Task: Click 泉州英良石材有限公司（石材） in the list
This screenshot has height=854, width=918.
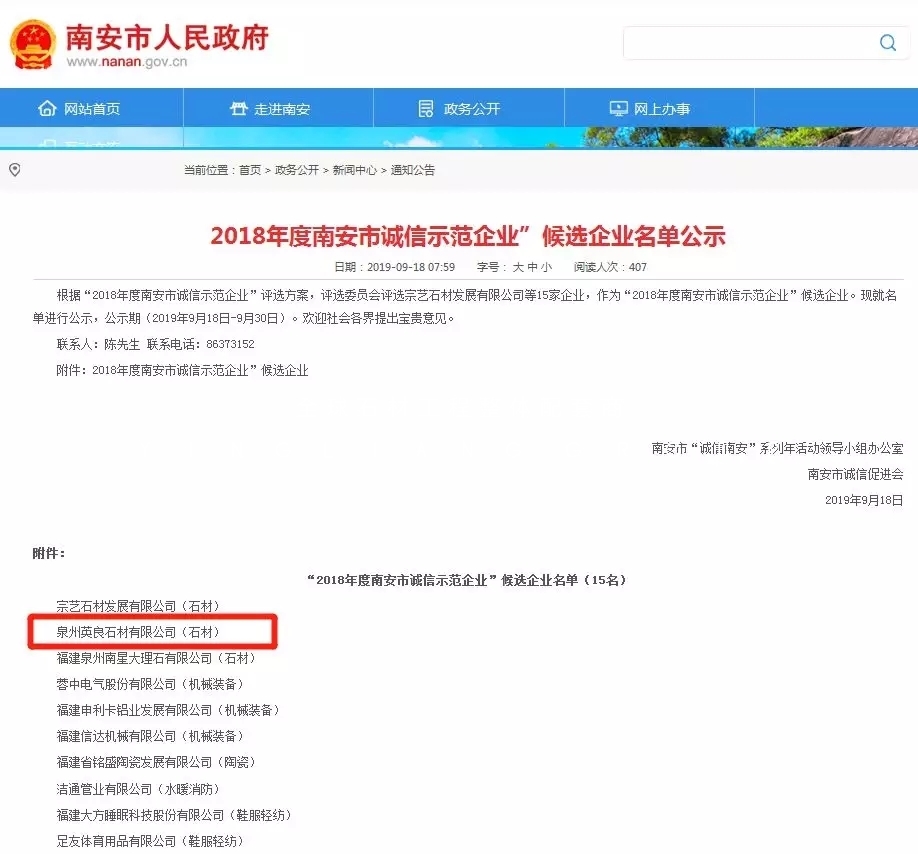Action: [138, 632]
